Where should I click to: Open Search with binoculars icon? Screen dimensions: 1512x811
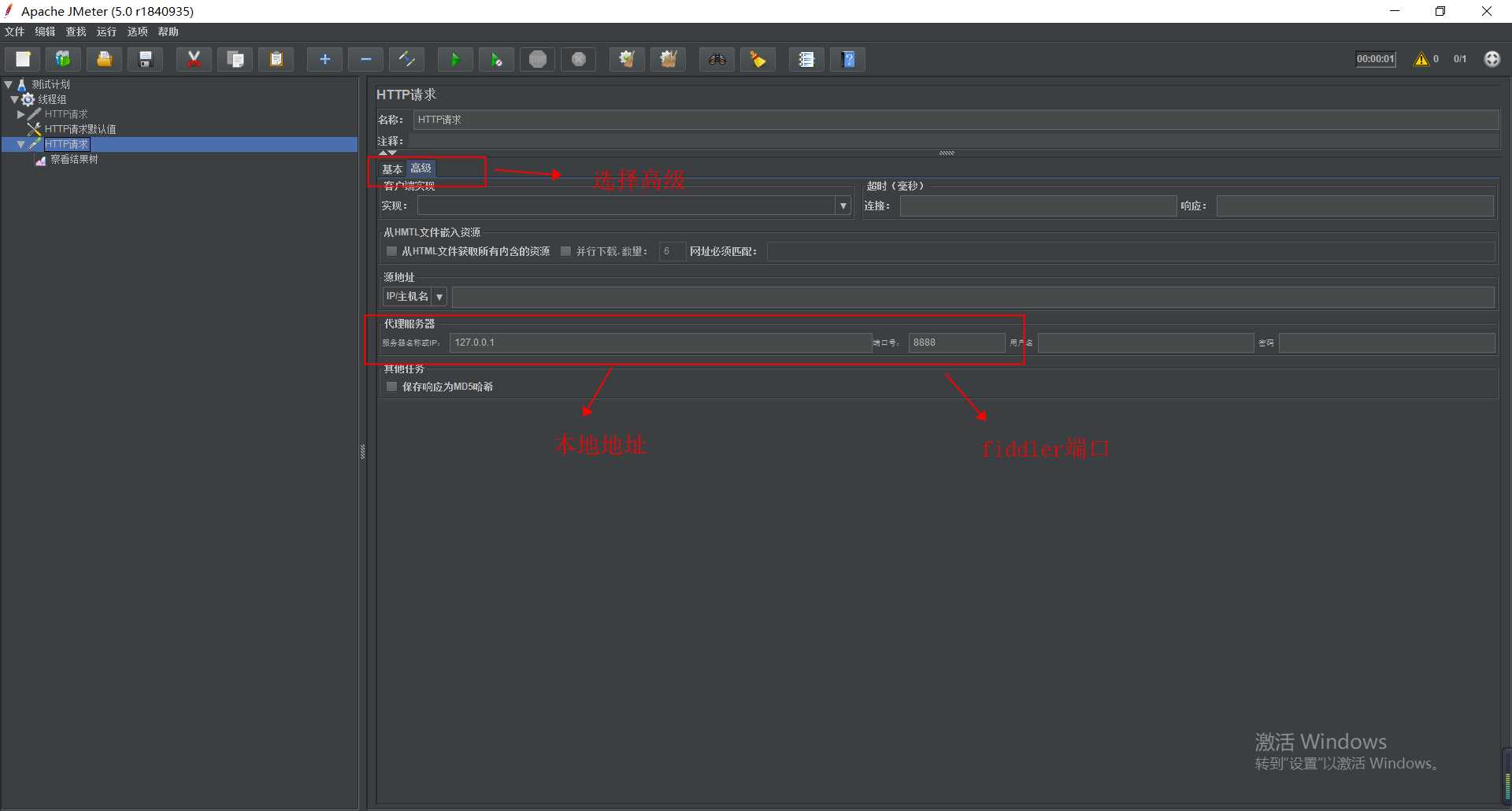tap(717, 59)
